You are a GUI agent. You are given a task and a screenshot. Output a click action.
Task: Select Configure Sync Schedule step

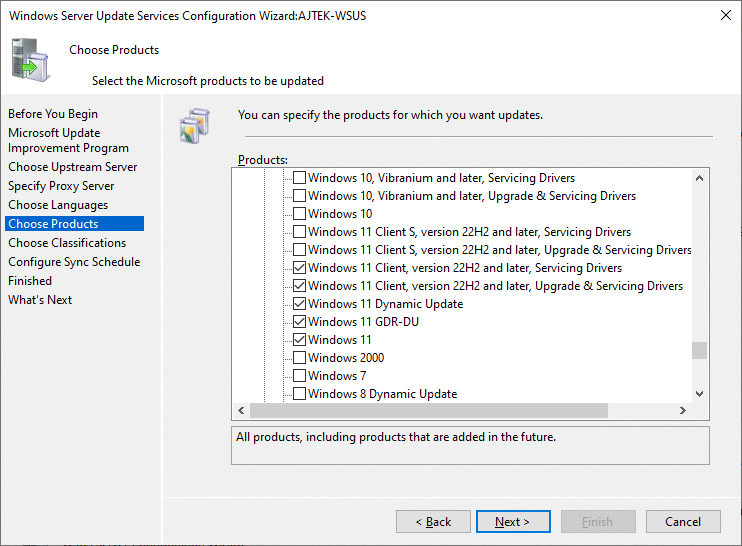[x=74, y=262]
